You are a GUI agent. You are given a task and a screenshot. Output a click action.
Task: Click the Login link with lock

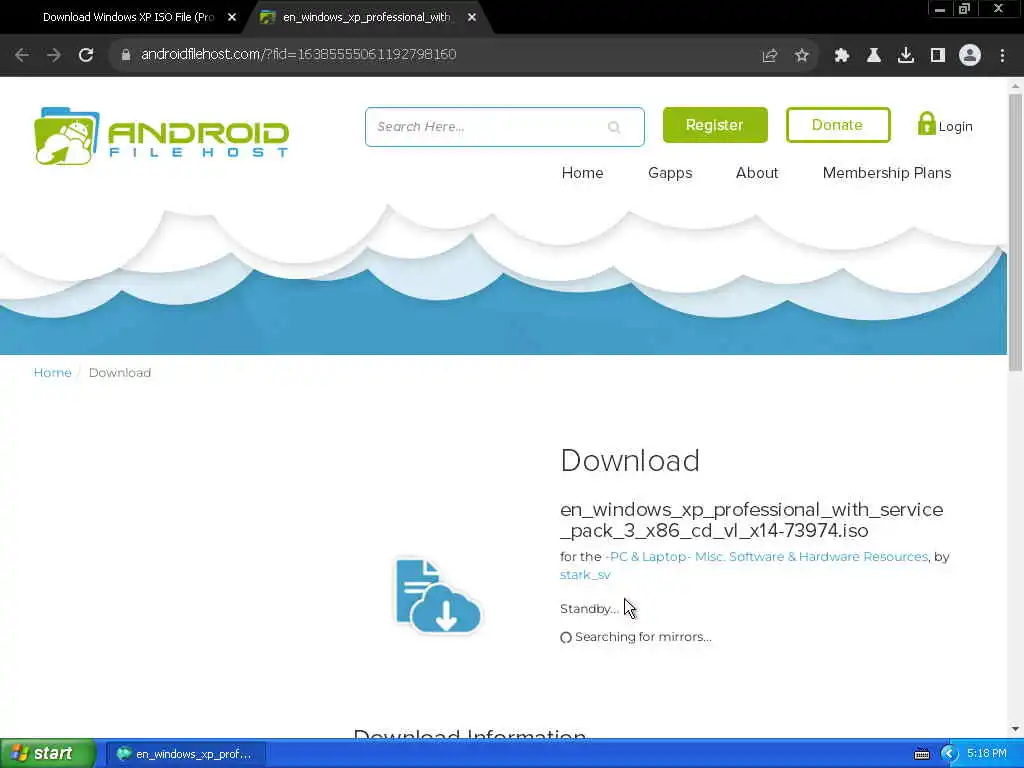(x=945, y=124)
